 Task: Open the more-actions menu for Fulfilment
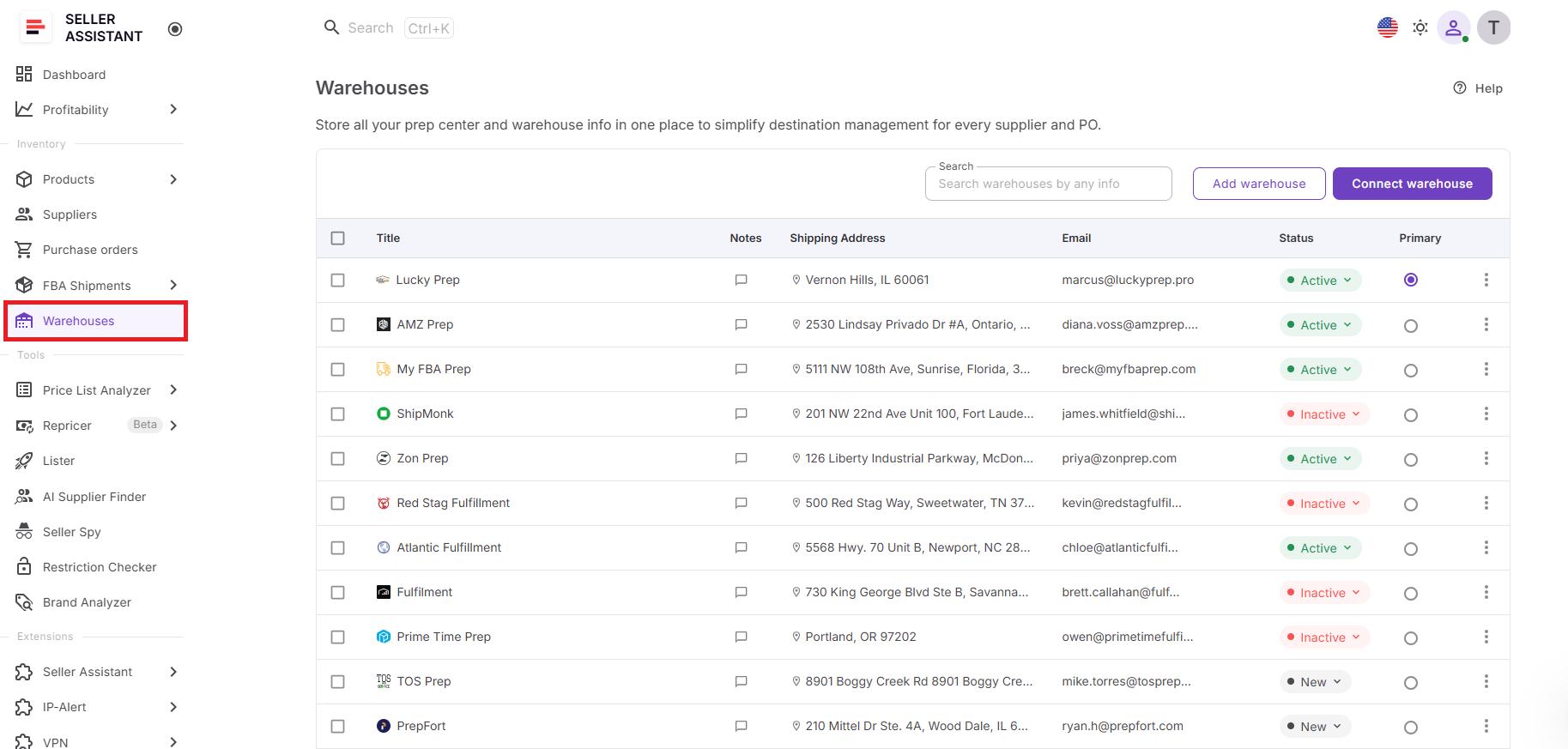[1486, 592]
